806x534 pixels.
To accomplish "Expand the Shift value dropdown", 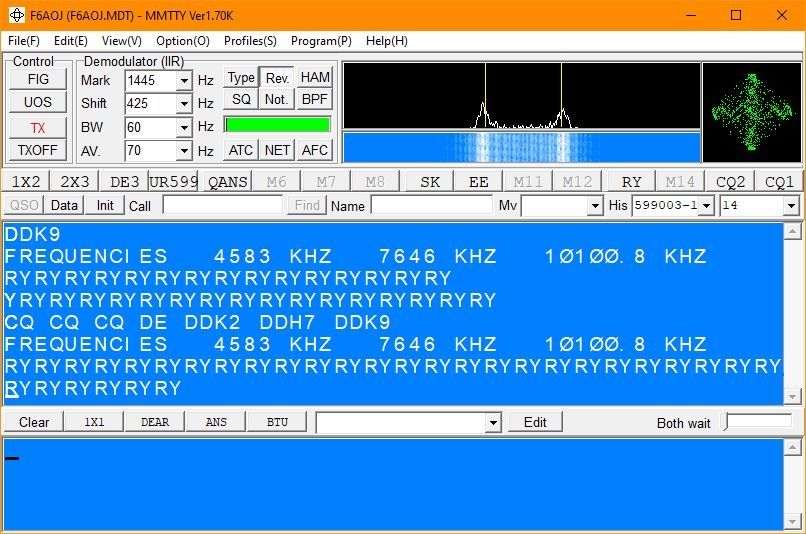I will point(183,104).
